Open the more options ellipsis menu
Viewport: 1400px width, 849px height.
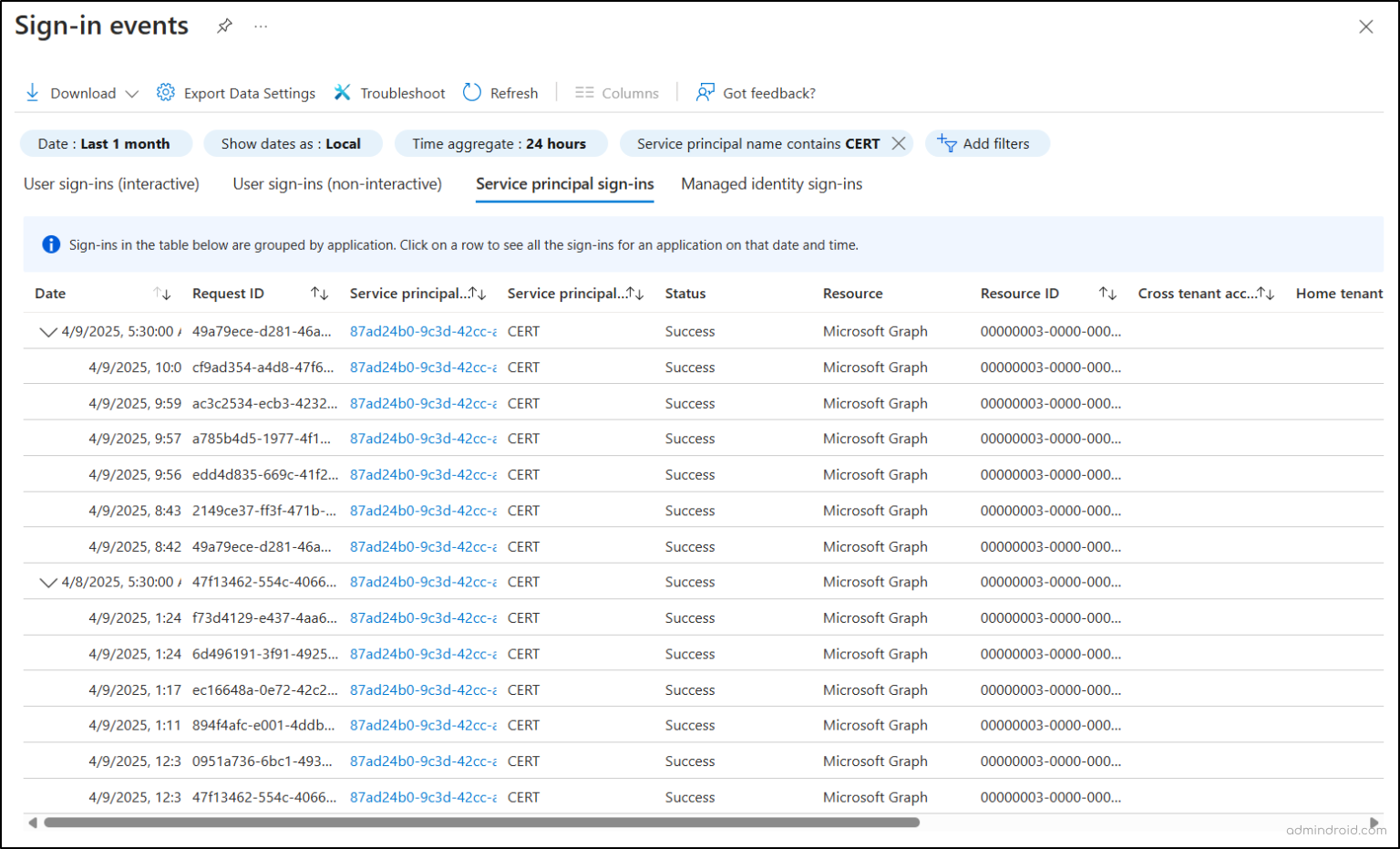click(x=261, y=26)
